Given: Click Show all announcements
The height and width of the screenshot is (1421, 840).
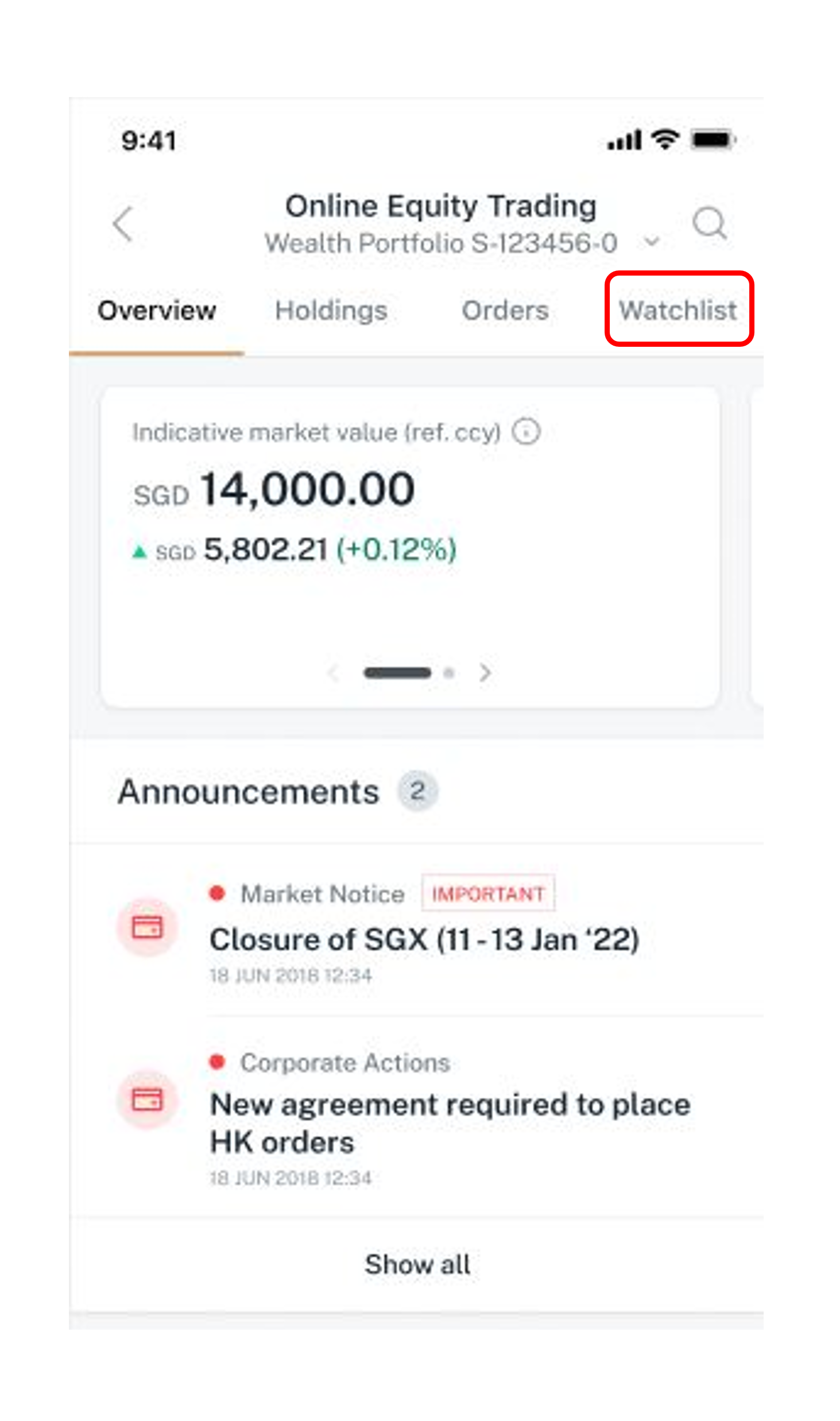Looking at the screenshot, I should 417,1264.
